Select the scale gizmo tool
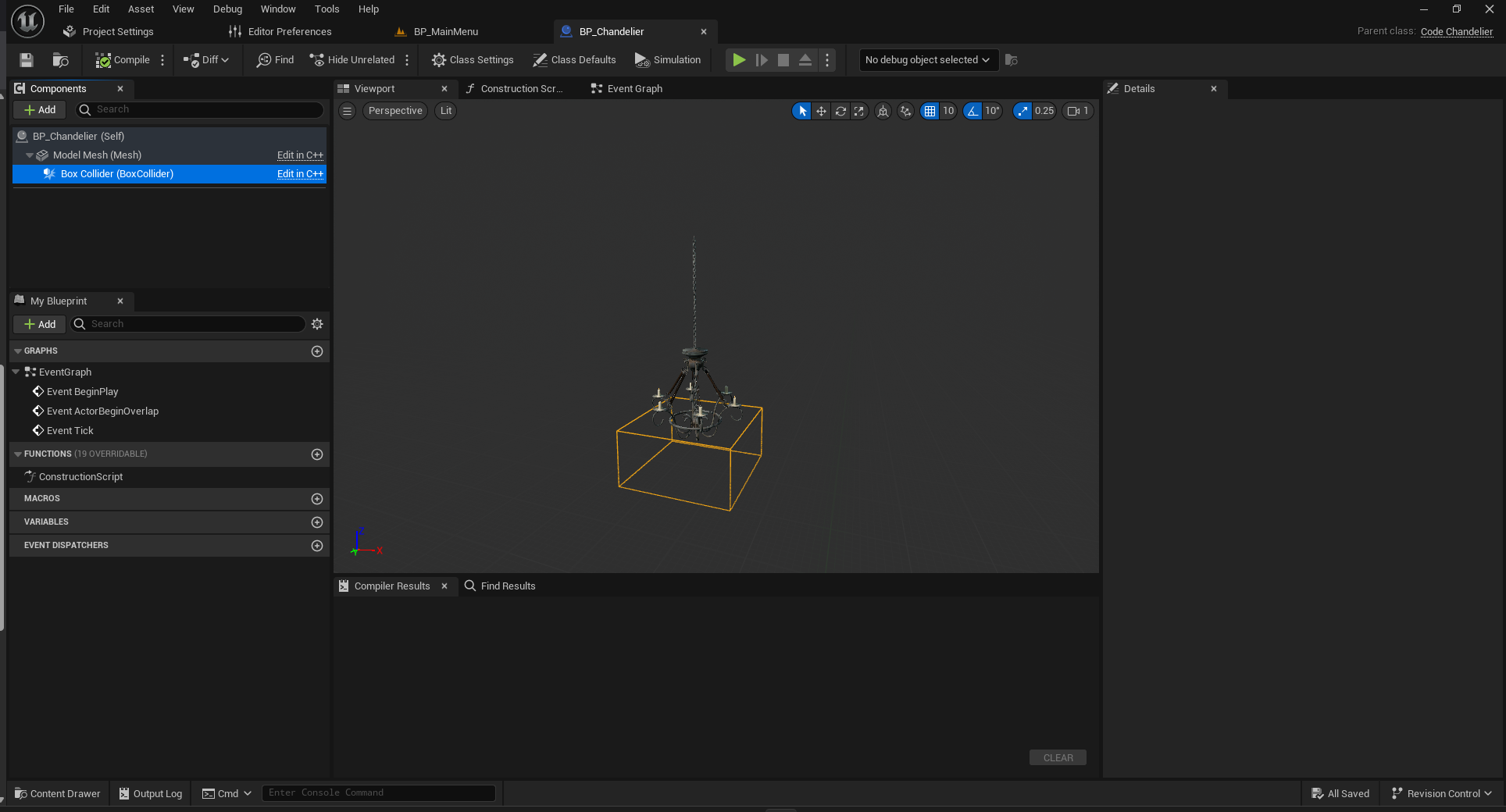This screenshot has height=812, width=1506. pyautogui.click(x=859, y=111)
